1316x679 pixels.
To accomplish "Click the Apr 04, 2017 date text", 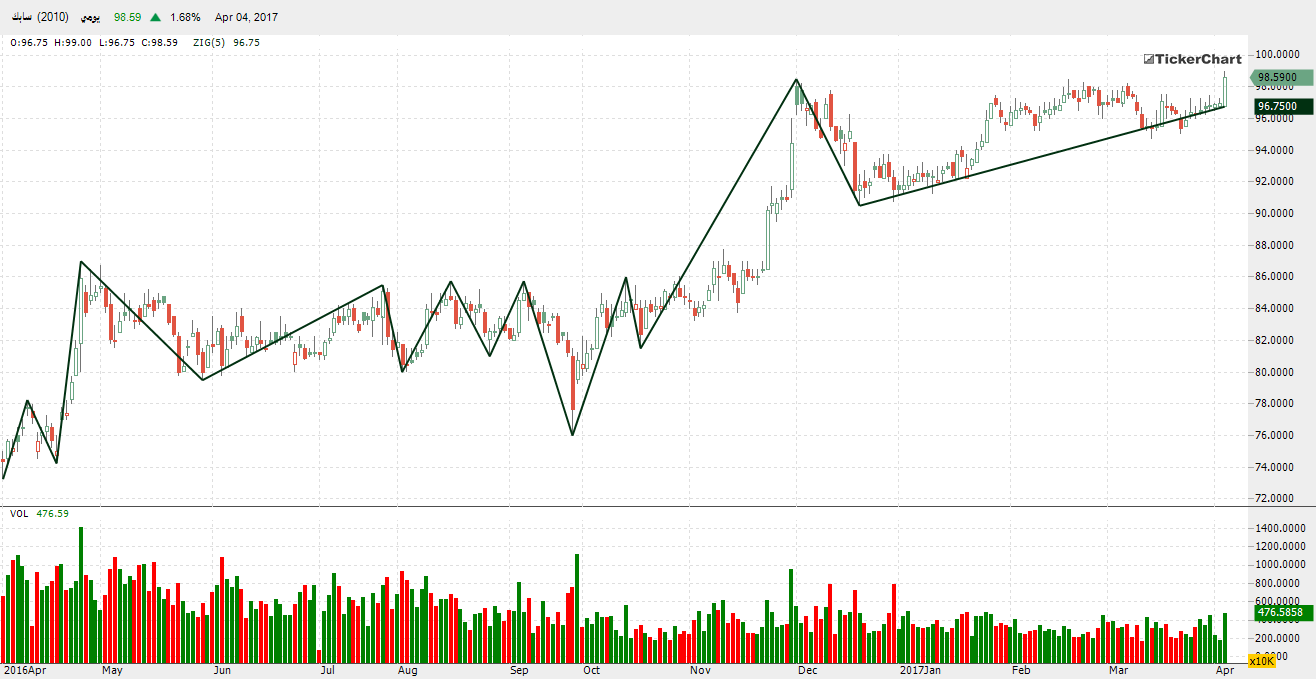I will pyautogui.click(x=246, y=18).
